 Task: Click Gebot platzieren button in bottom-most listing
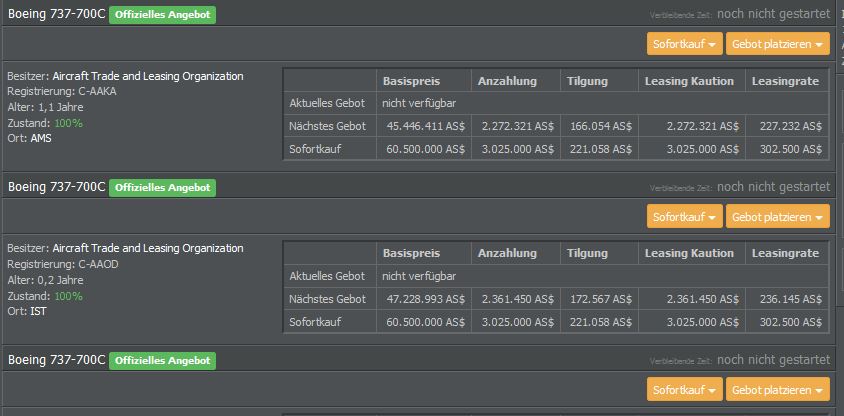pos(777,389)
